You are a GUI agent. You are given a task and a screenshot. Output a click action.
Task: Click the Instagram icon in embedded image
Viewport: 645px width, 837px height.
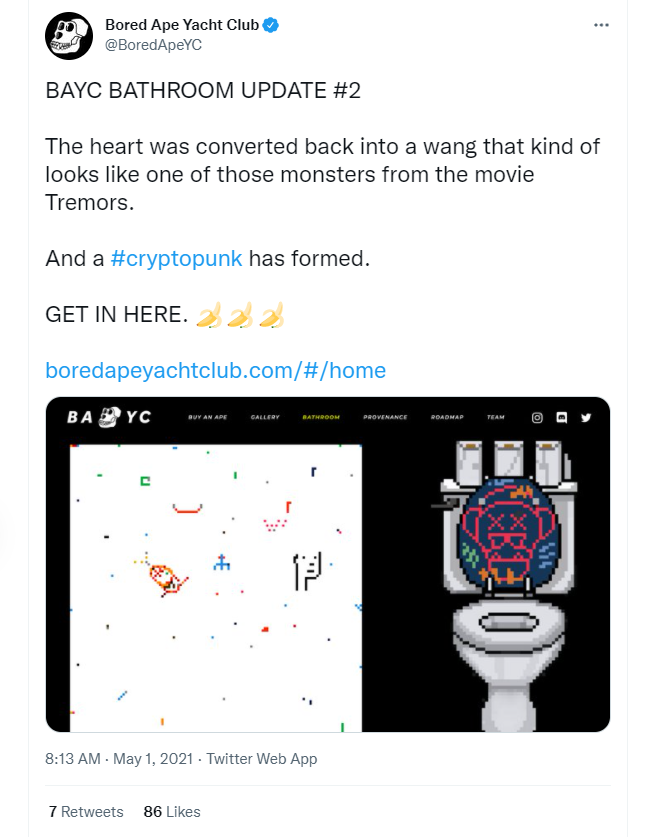(x=537, y=417)
